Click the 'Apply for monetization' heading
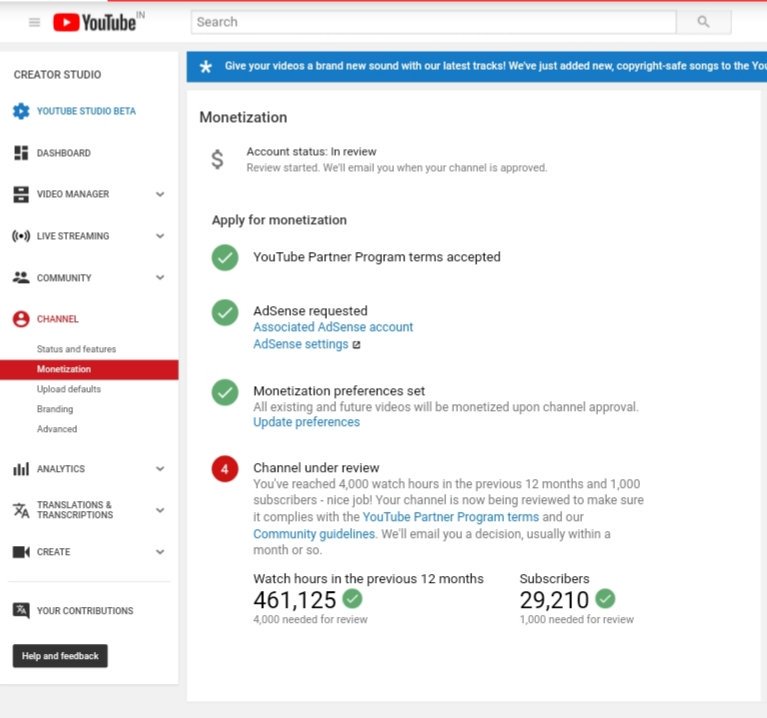The image size is (767, 718). 279,220
